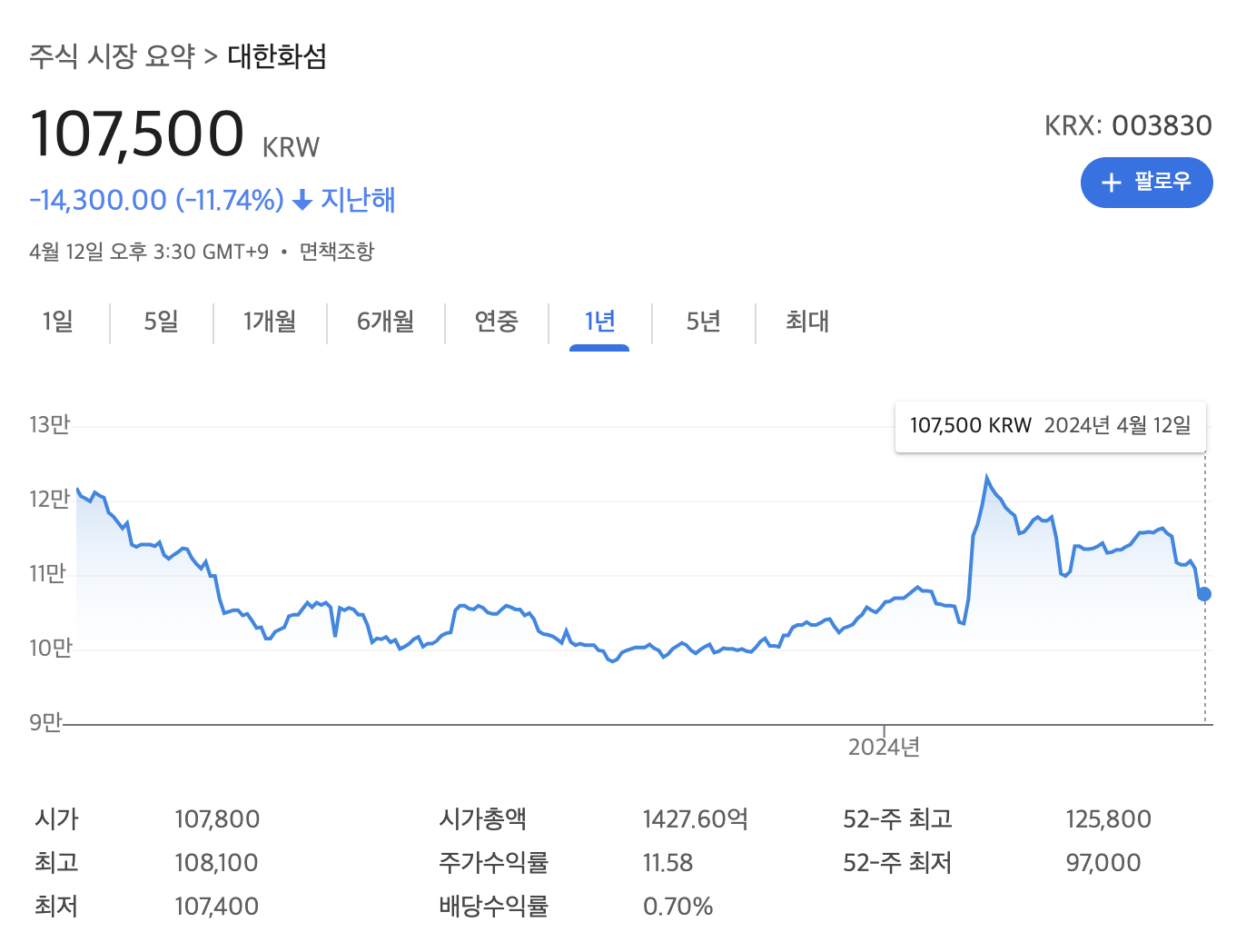Image resolution: width=1246 pixels, height=952 pixels.
Task: Click the 10만 y-axis label
Action: pyautogui.click(x=50, y=649)
